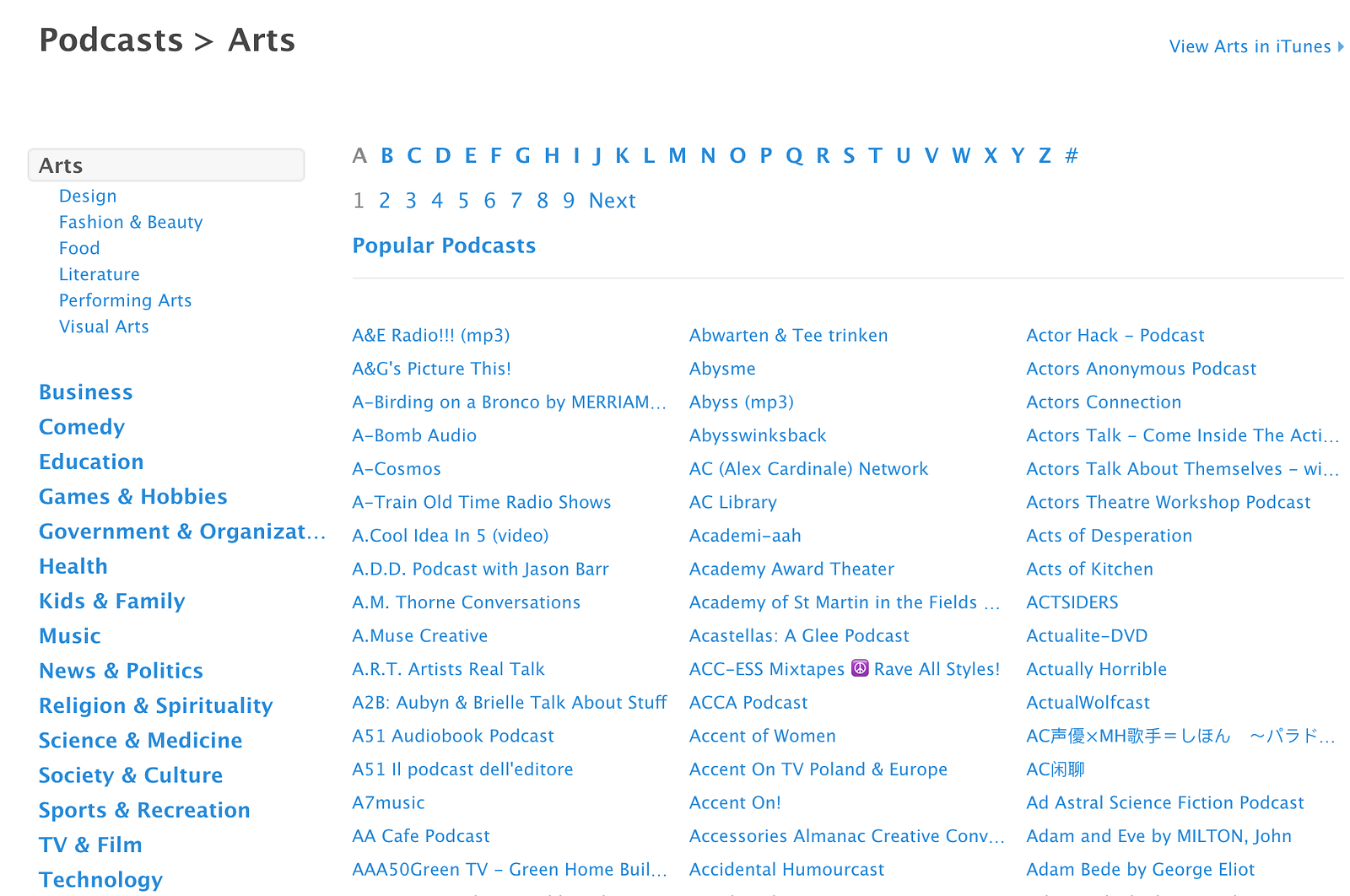Screen dimensions: 1350x896
Task: Go to page 5 of results
Action: (x=463, y=201)
